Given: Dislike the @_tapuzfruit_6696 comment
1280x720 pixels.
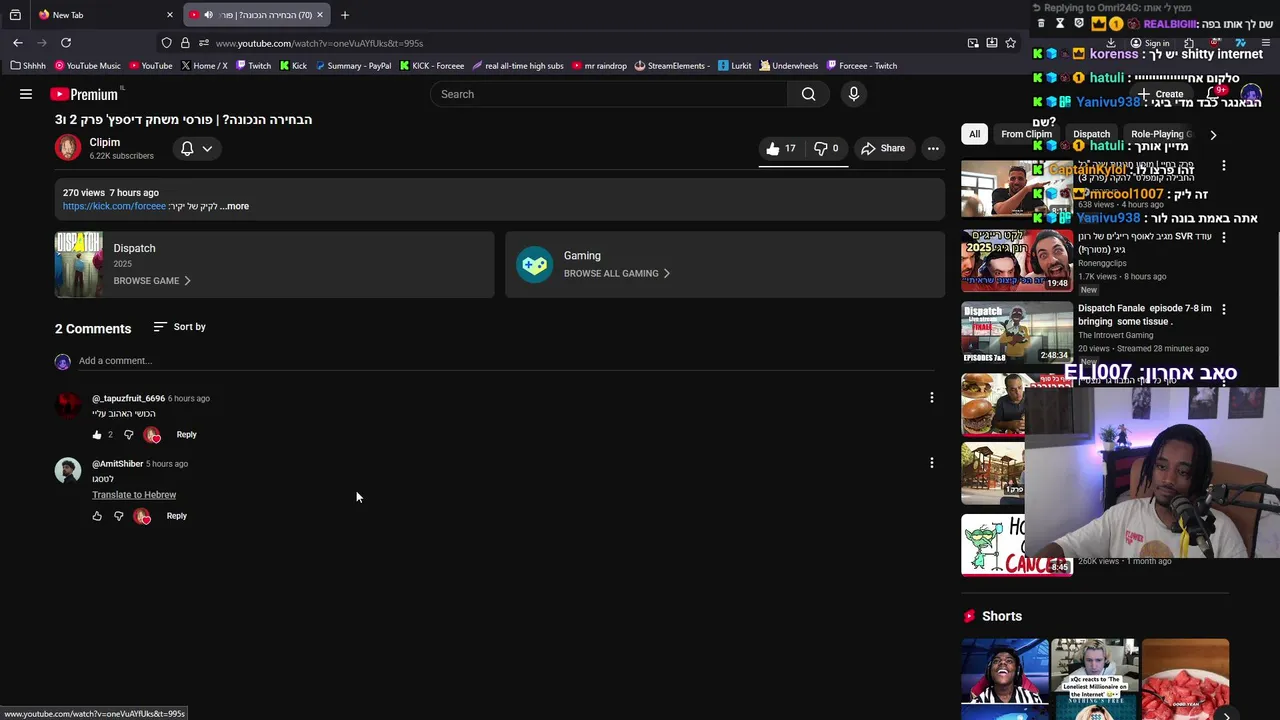Looking at the screenshot, I should (128, 435).
